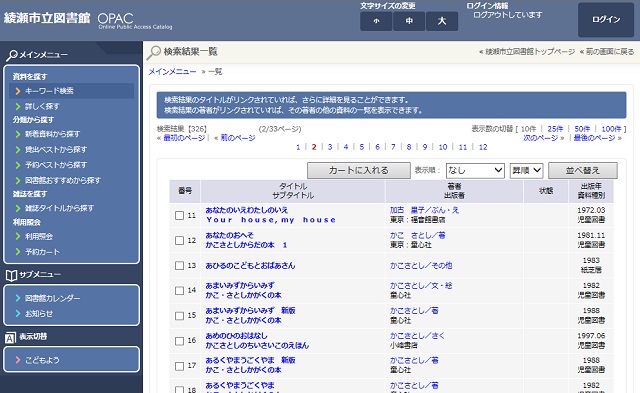The height and width of the screenshot is (393, 640).
Task: Go to 綾瀬市立図書館トップページ link
Action: (530, 52)
